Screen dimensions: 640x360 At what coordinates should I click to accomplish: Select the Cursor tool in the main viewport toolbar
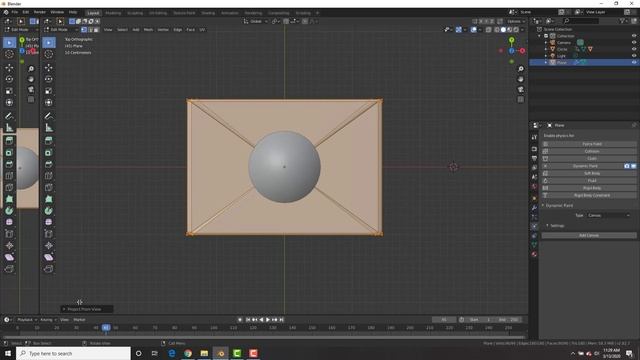coord(49,54)
